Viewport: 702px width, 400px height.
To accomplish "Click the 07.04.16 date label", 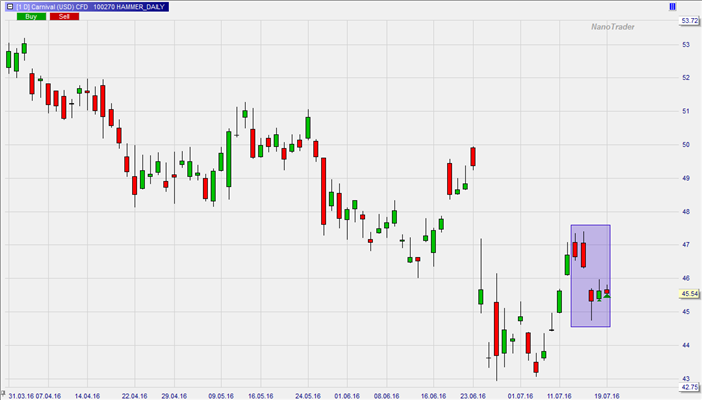I will [x=48, y=396].
